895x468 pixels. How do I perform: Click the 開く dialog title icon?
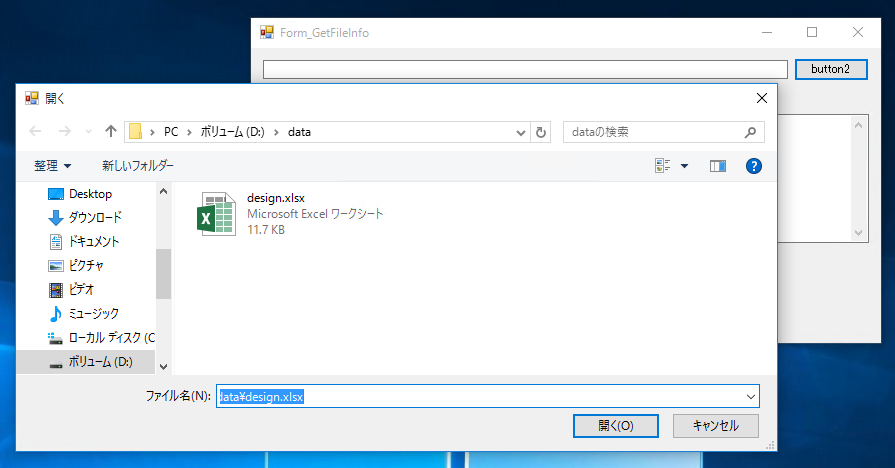(x=31, y=98)
